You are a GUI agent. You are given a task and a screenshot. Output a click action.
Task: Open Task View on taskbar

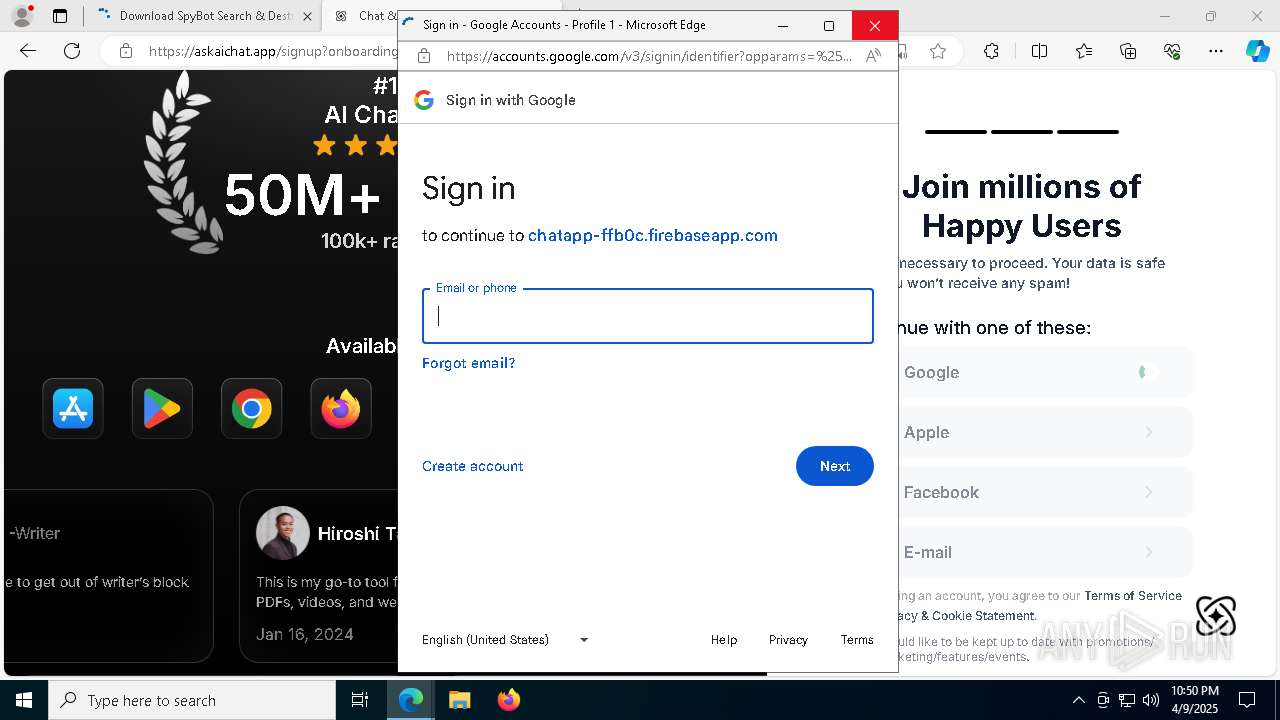[x=360, y=700]
